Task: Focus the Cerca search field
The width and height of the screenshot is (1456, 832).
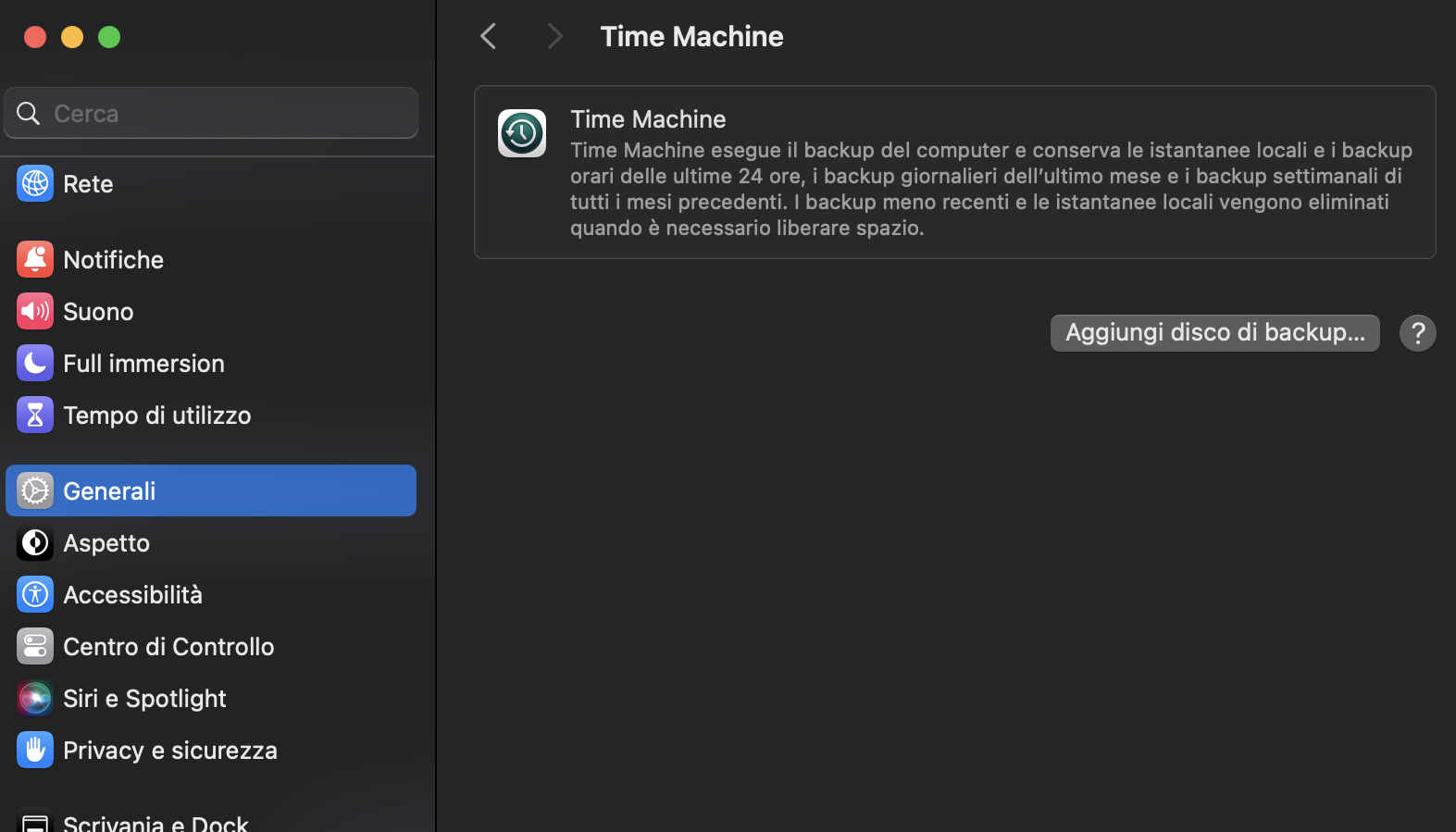Action: point(211,113)
